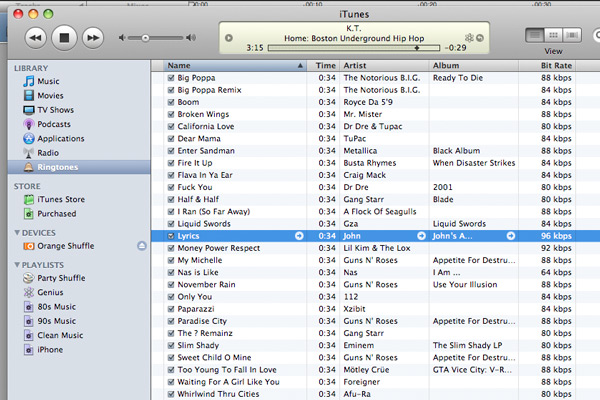This screenshot has width=600, height=400.
Task: Click the Genius atom icon in display
Action: click(x=469, y=38)
